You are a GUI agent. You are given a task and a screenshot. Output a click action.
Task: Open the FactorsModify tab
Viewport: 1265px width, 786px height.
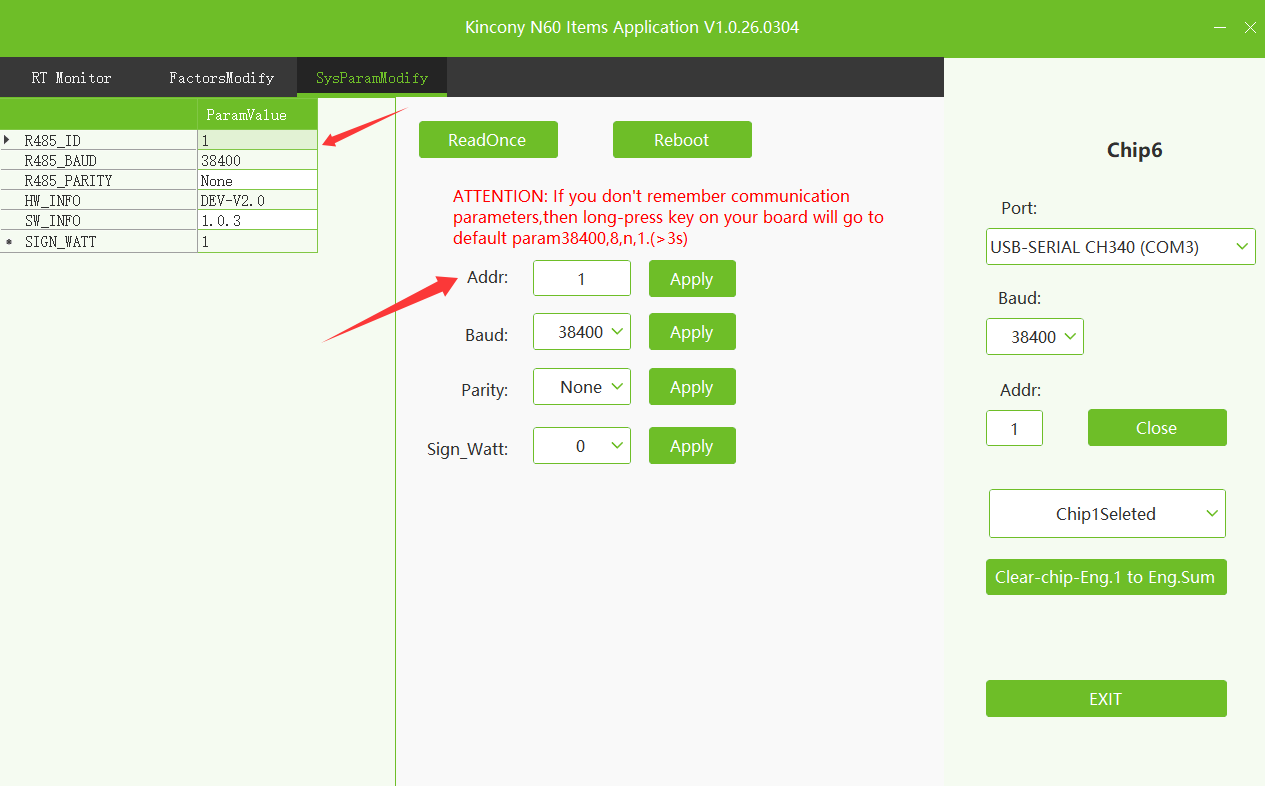coord(221,78)
